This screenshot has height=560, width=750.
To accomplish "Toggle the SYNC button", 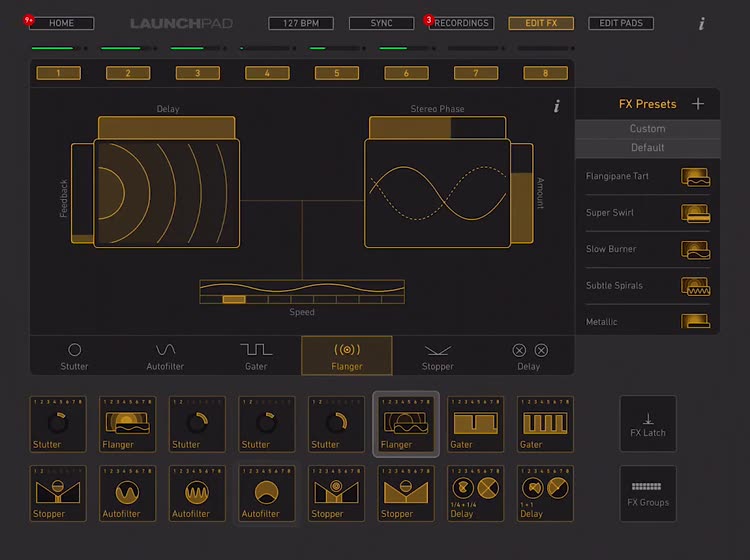I will pos(381,23).
